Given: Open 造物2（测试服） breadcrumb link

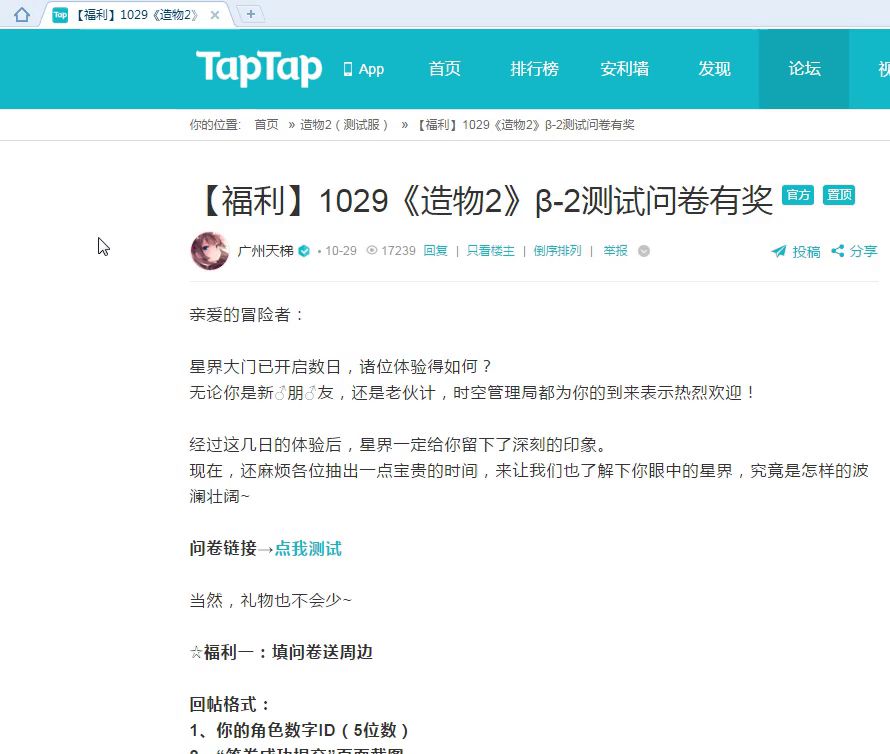Looking at the screenshot, I should tap(344, 125).
